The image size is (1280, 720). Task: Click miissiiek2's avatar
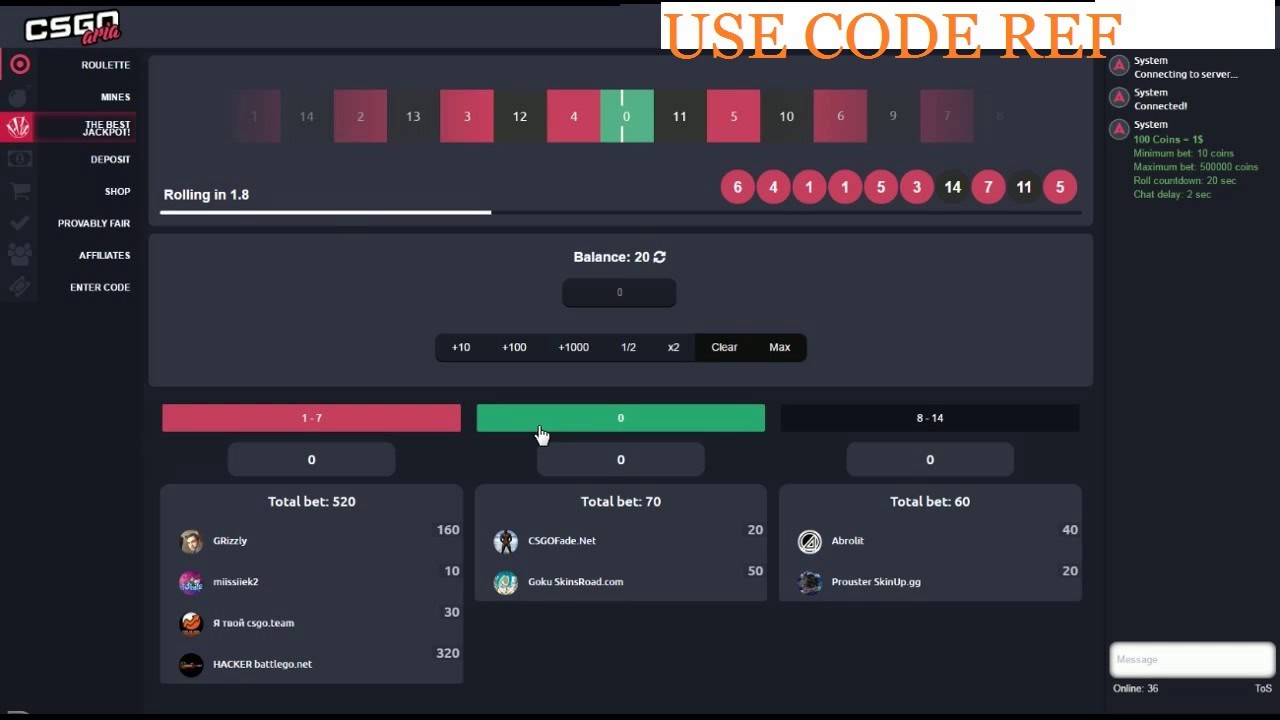(x=191, y=582)
